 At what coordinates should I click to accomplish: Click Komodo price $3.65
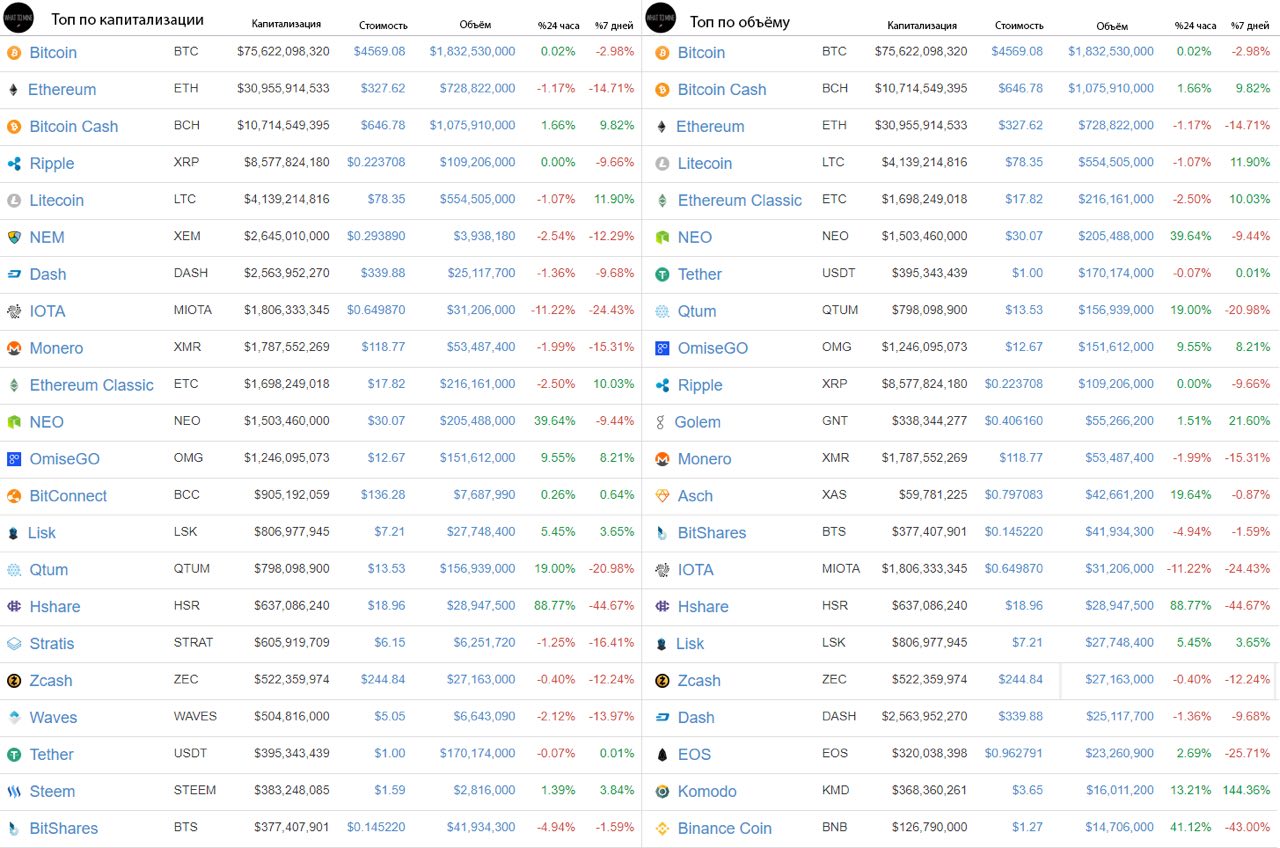tap(1026, 791)
